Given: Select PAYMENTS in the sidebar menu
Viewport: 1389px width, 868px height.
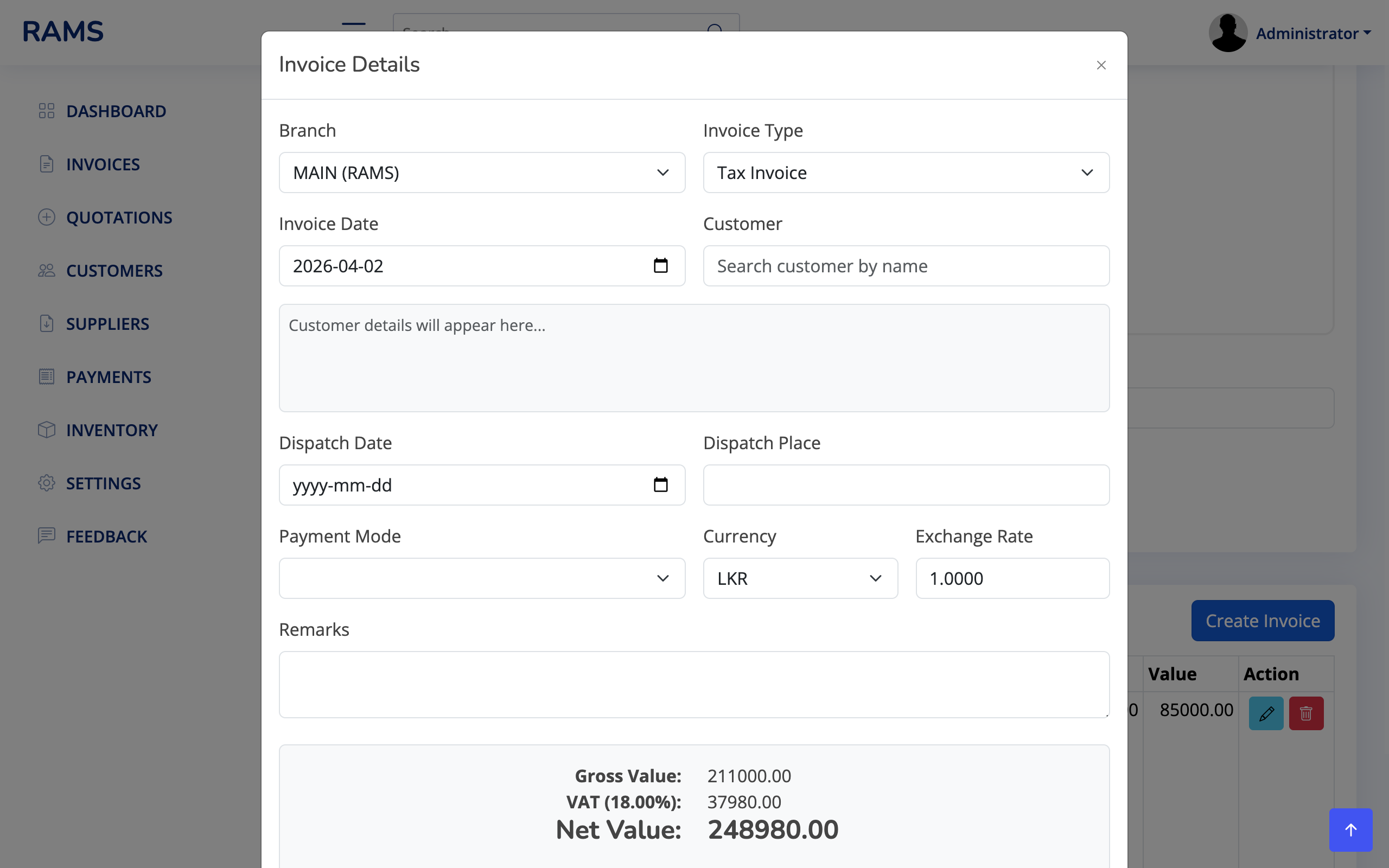Looking at the screenshot, I should tap(109, 376).
